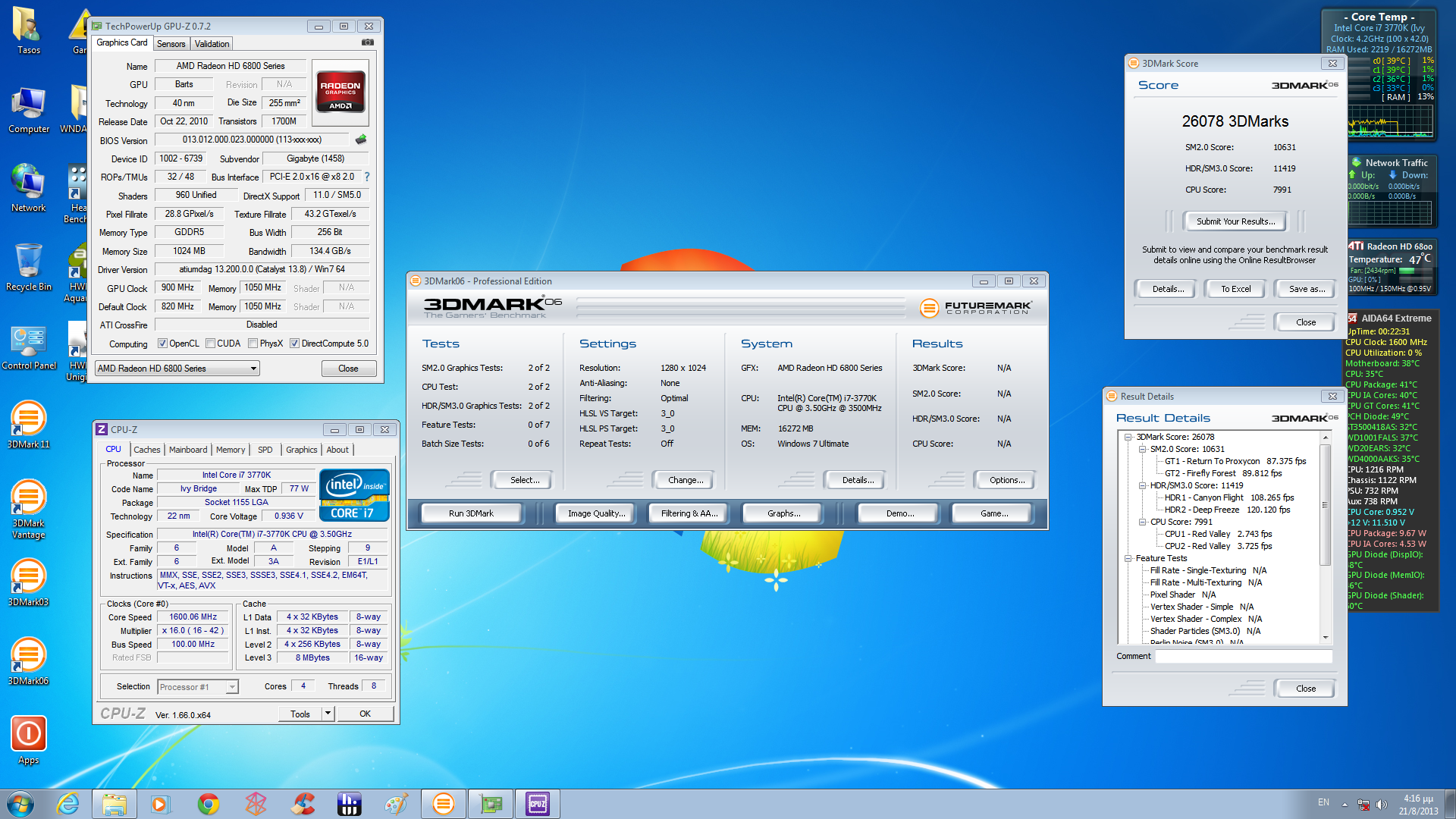Launch CCleaner from the taskbar

pyautogui.click(x=303, y=804)
